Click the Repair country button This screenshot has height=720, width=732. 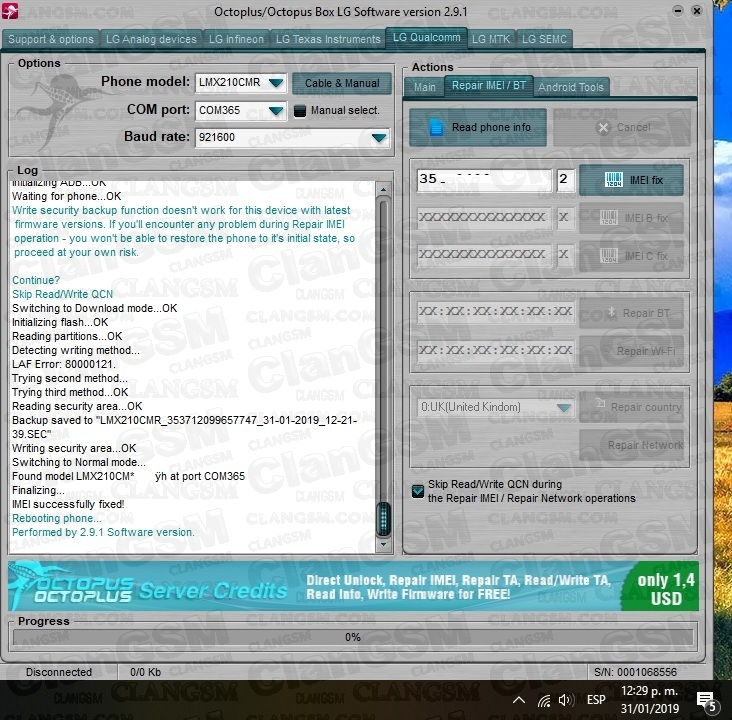click(x=631, y=407)
